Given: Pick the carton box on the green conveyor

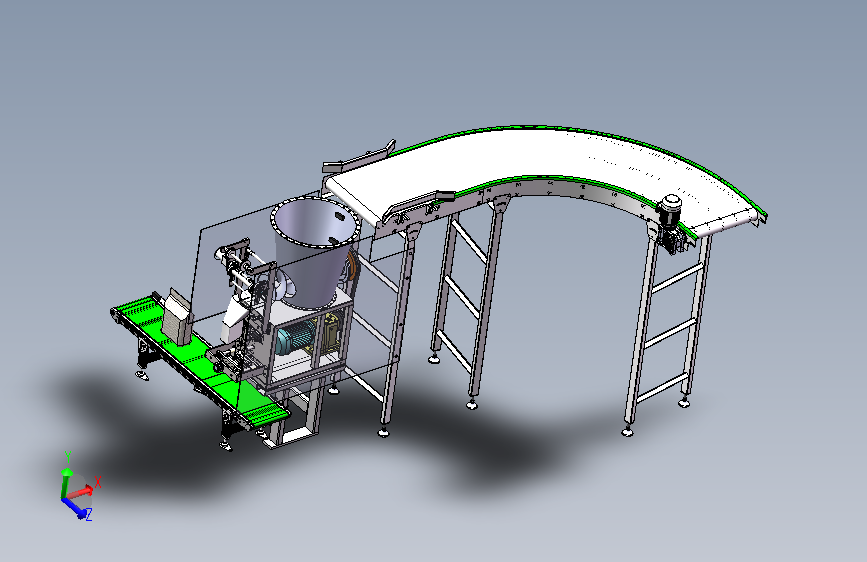Looking at the screenshot, I should [177, 319].
